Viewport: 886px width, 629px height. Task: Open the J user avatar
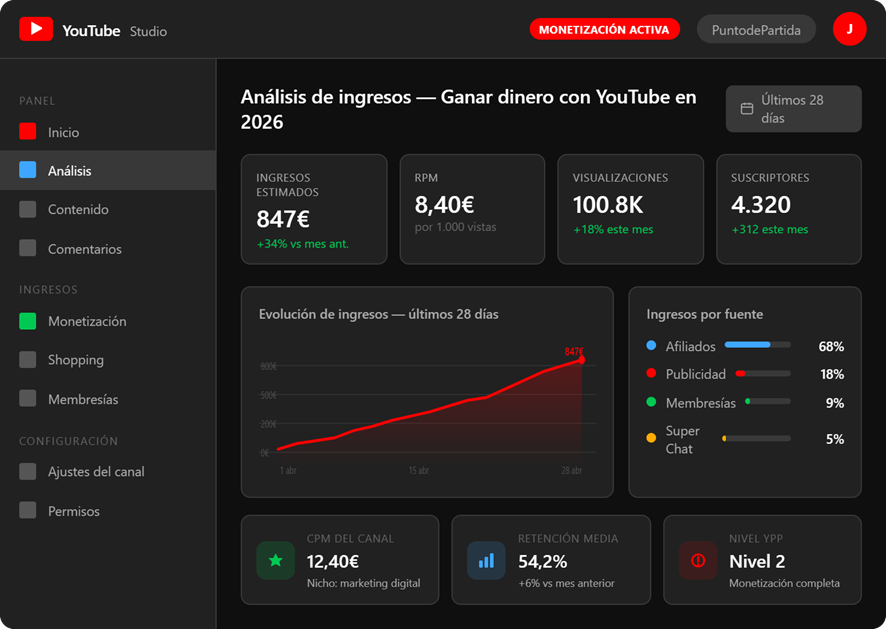[x=849, y=29]
